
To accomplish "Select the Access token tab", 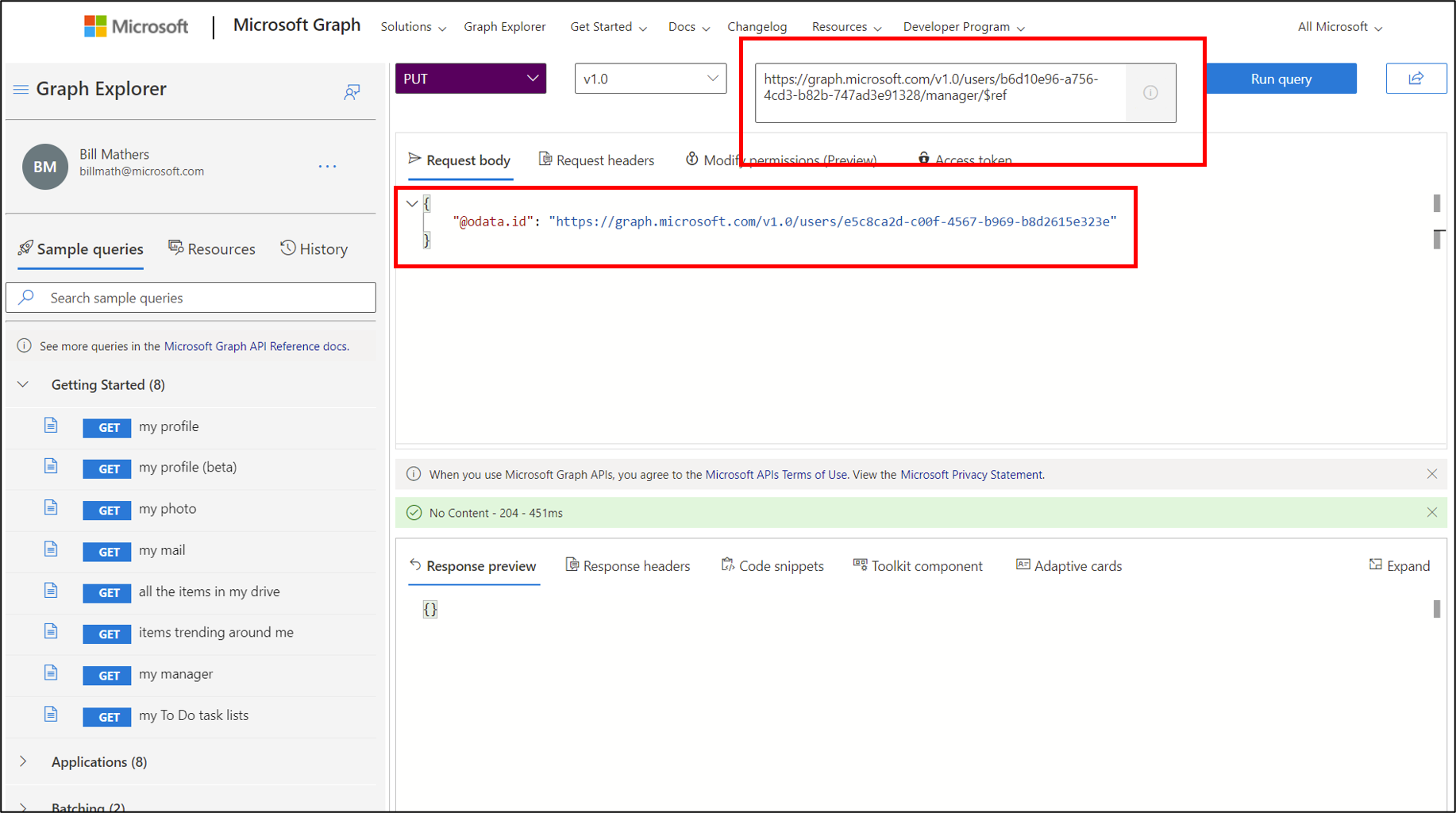I will click(x=965, y=160).
